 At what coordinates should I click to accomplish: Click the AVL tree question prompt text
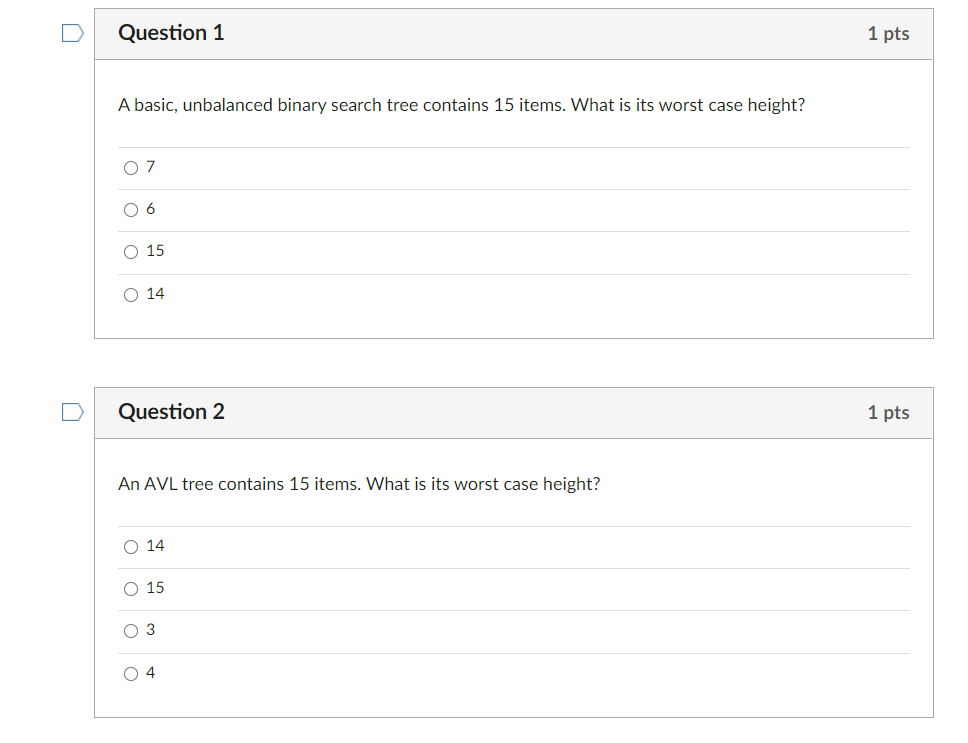tap(358, 484)
